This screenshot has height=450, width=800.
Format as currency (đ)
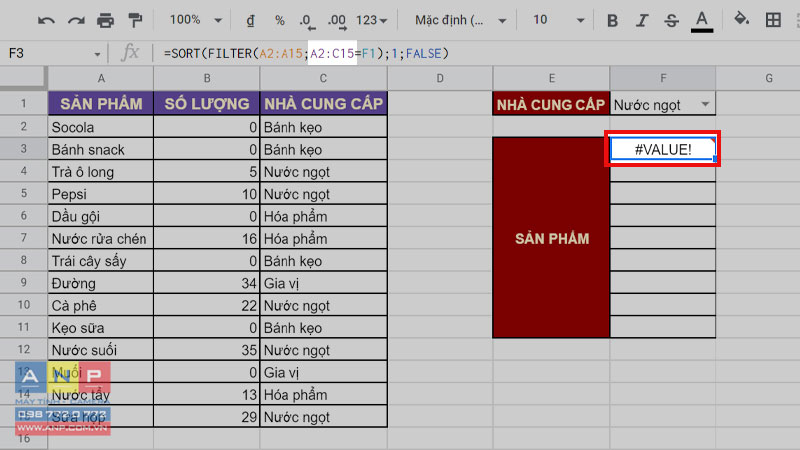251,20
